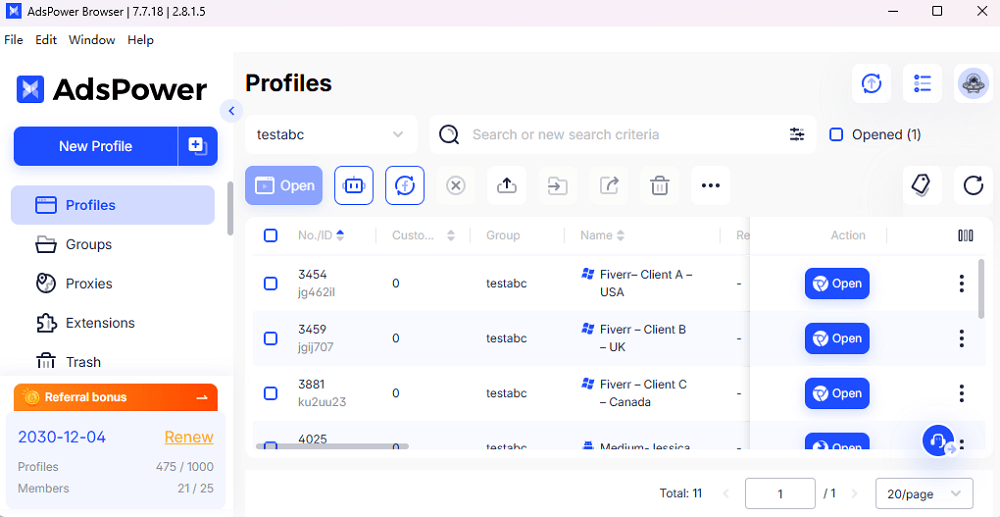Viewport: 1000px width, 517px height.
Task: Click the sync/update icon at top right
Action: pyautogui.click(x=871, y=84)
